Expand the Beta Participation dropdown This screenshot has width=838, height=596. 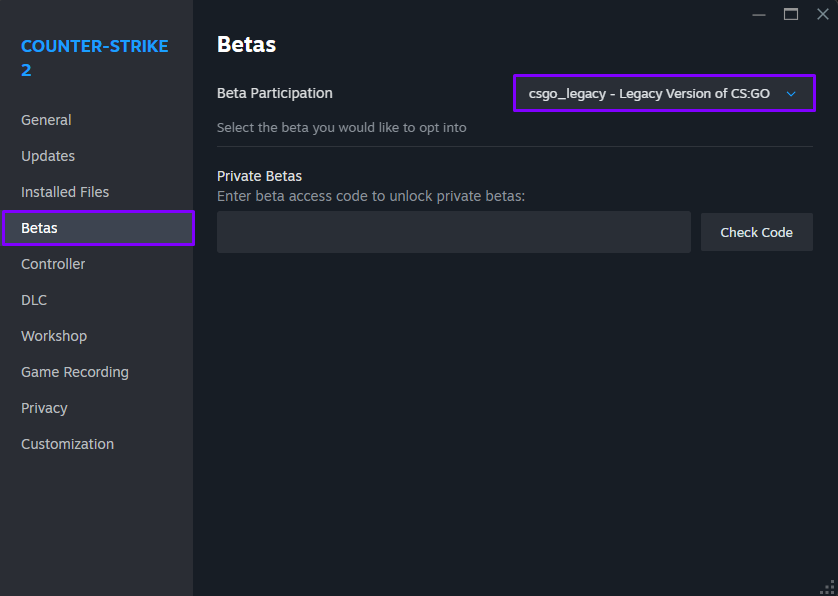point(664,94)
